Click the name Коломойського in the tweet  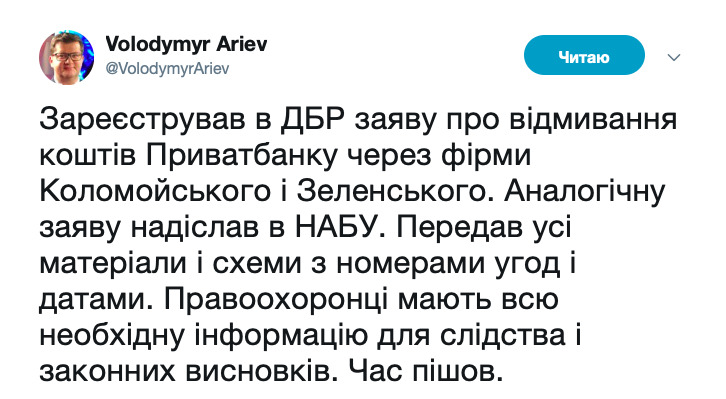pos(155,192)
